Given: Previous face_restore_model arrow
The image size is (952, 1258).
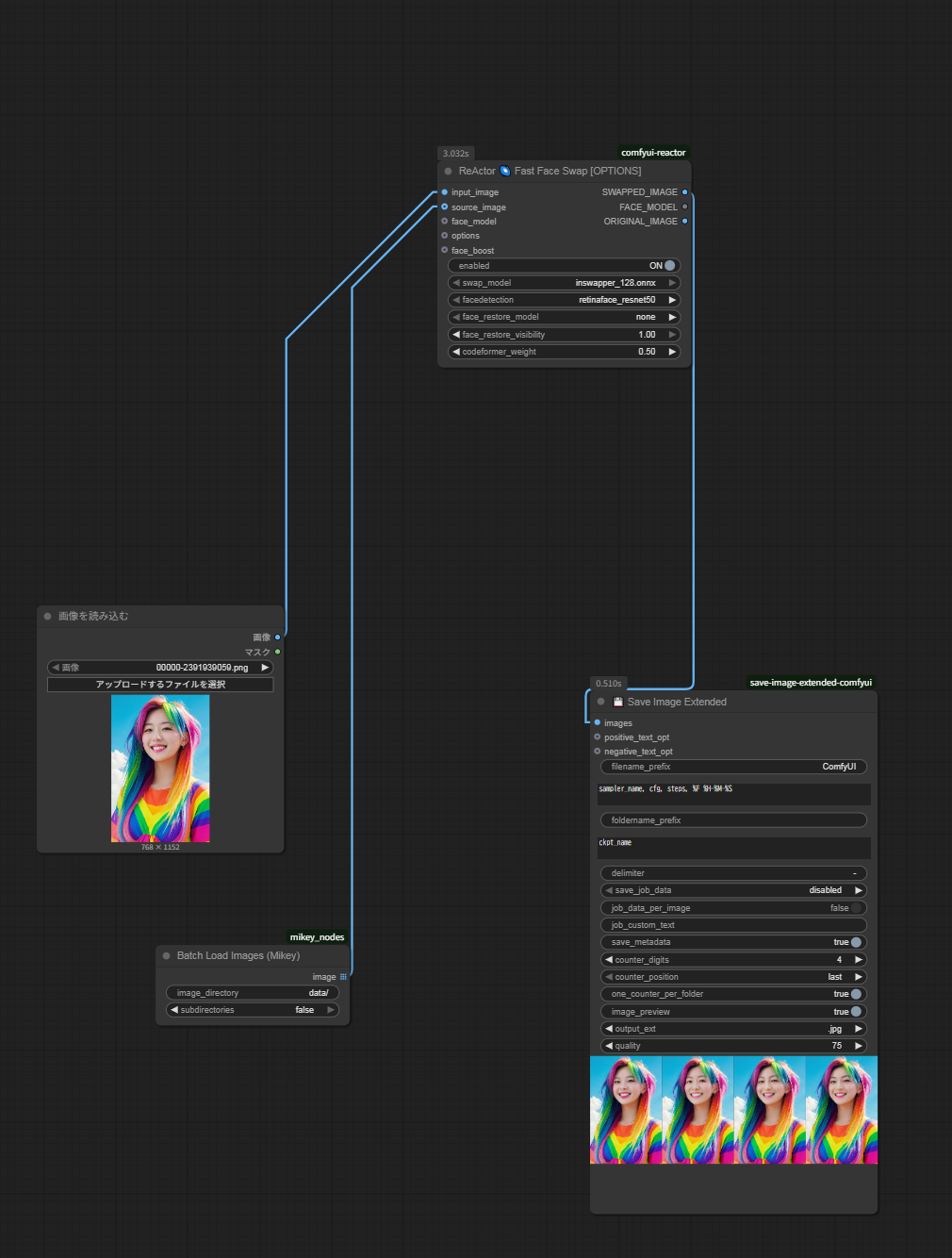Looking at the screenshot, I should pyautogui.click(x=456, y=317).
